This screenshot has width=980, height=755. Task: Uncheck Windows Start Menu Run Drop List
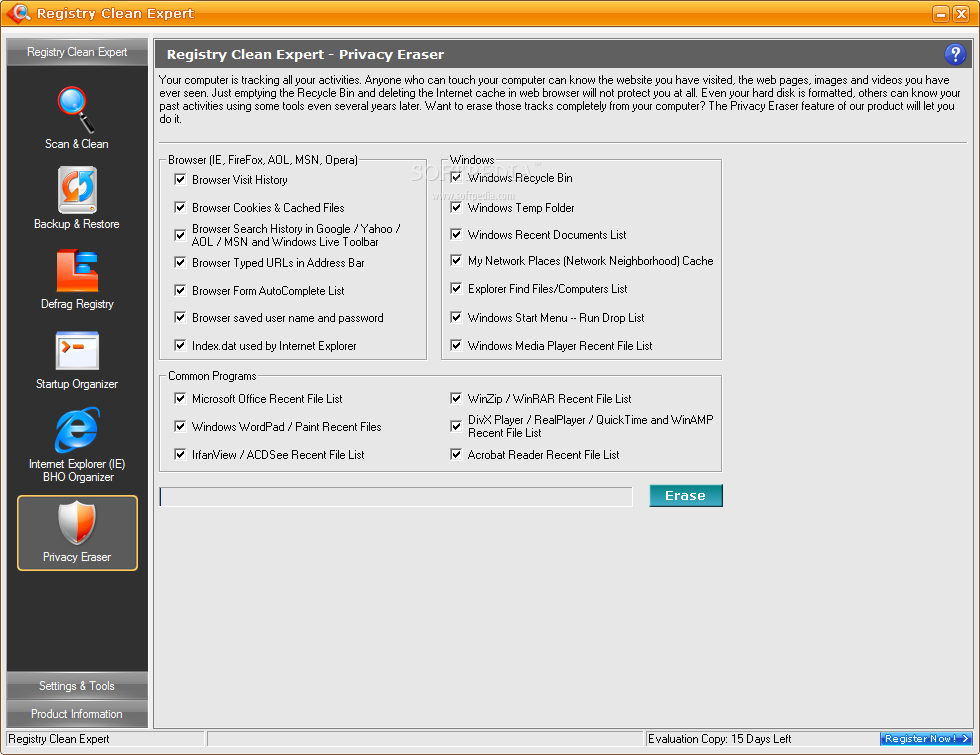[456, 317]
